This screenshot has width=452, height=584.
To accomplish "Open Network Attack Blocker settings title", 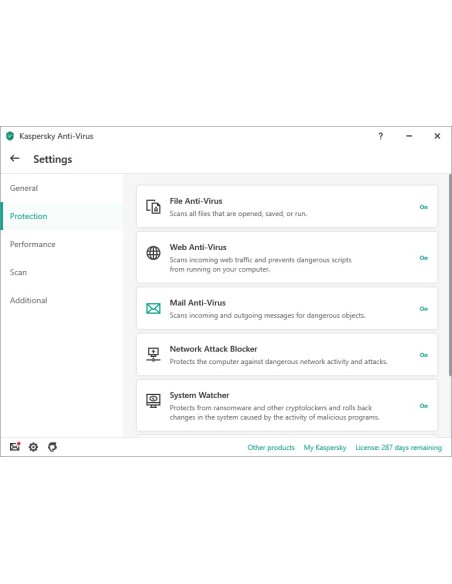I will tap(213, 349).
